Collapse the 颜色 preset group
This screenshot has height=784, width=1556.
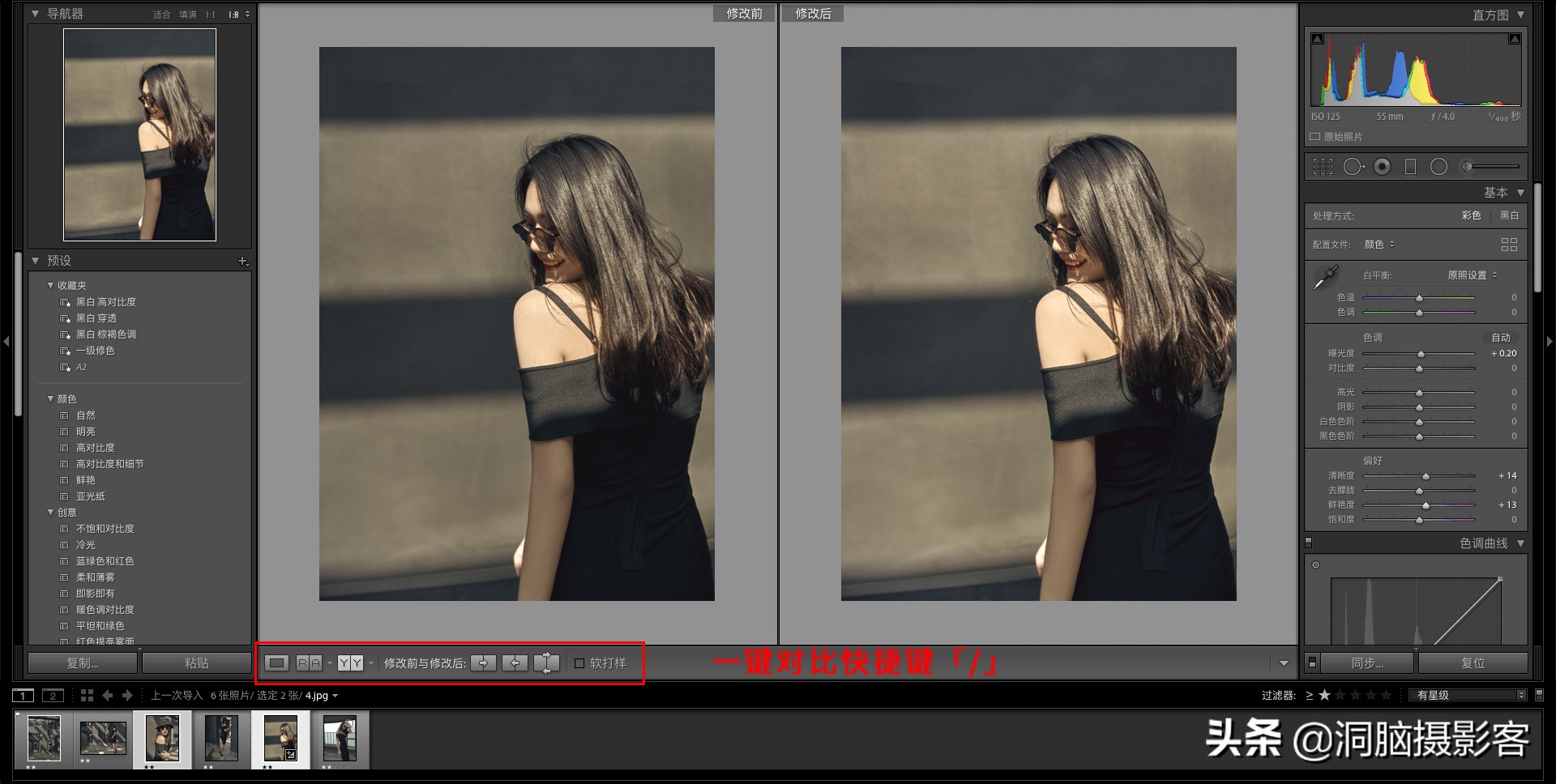coord(50,398)
